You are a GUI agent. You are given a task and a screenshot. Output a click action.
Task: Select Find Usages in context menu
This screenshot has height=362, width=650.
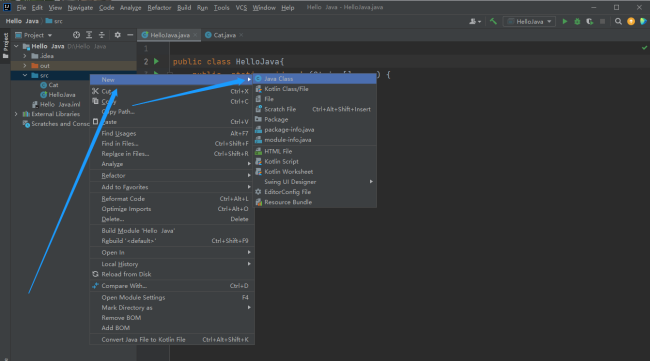coord(172,134)
